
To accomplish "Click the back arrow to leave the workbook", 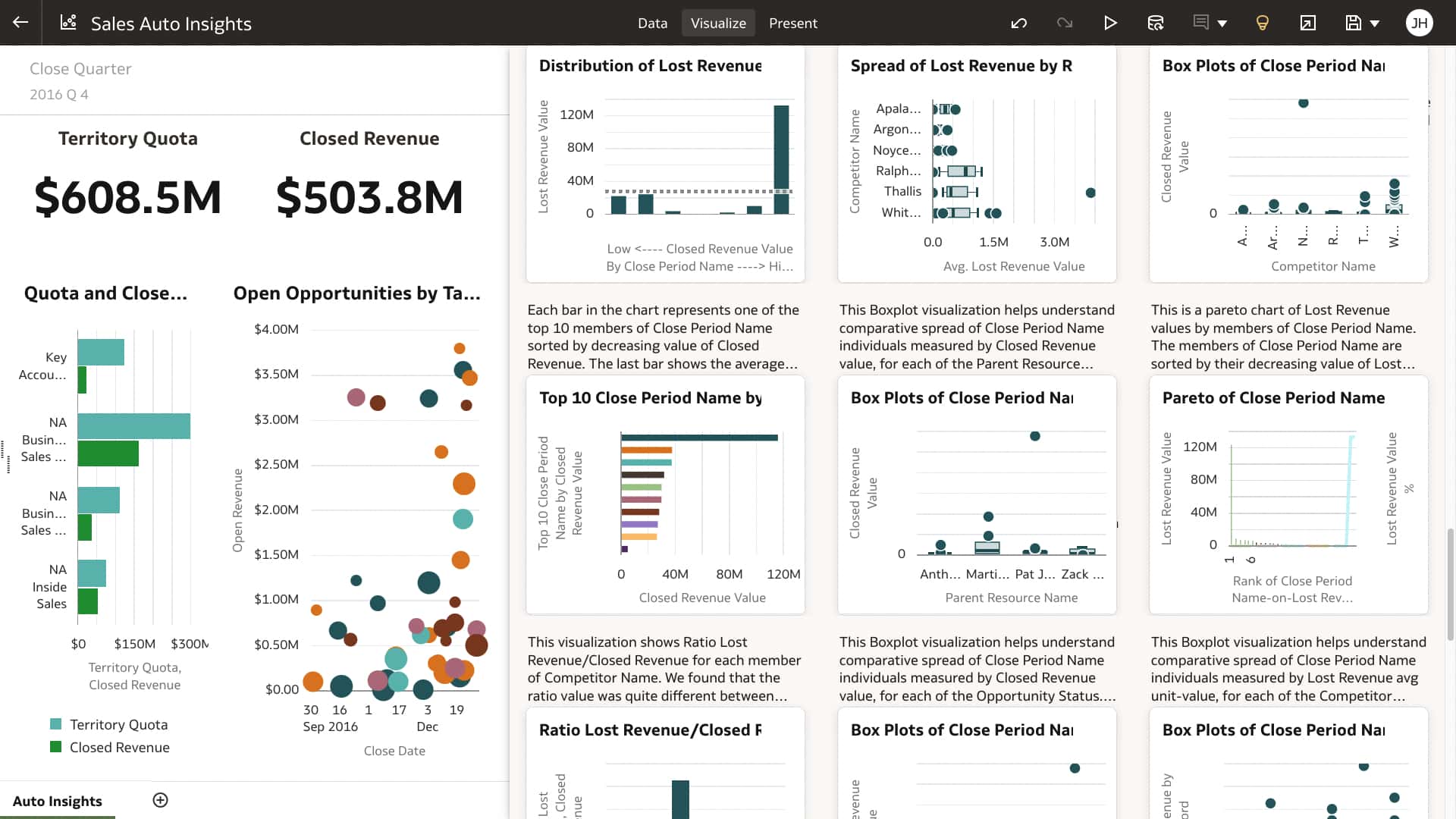I will pyautogui.click(x=20, y=23).
